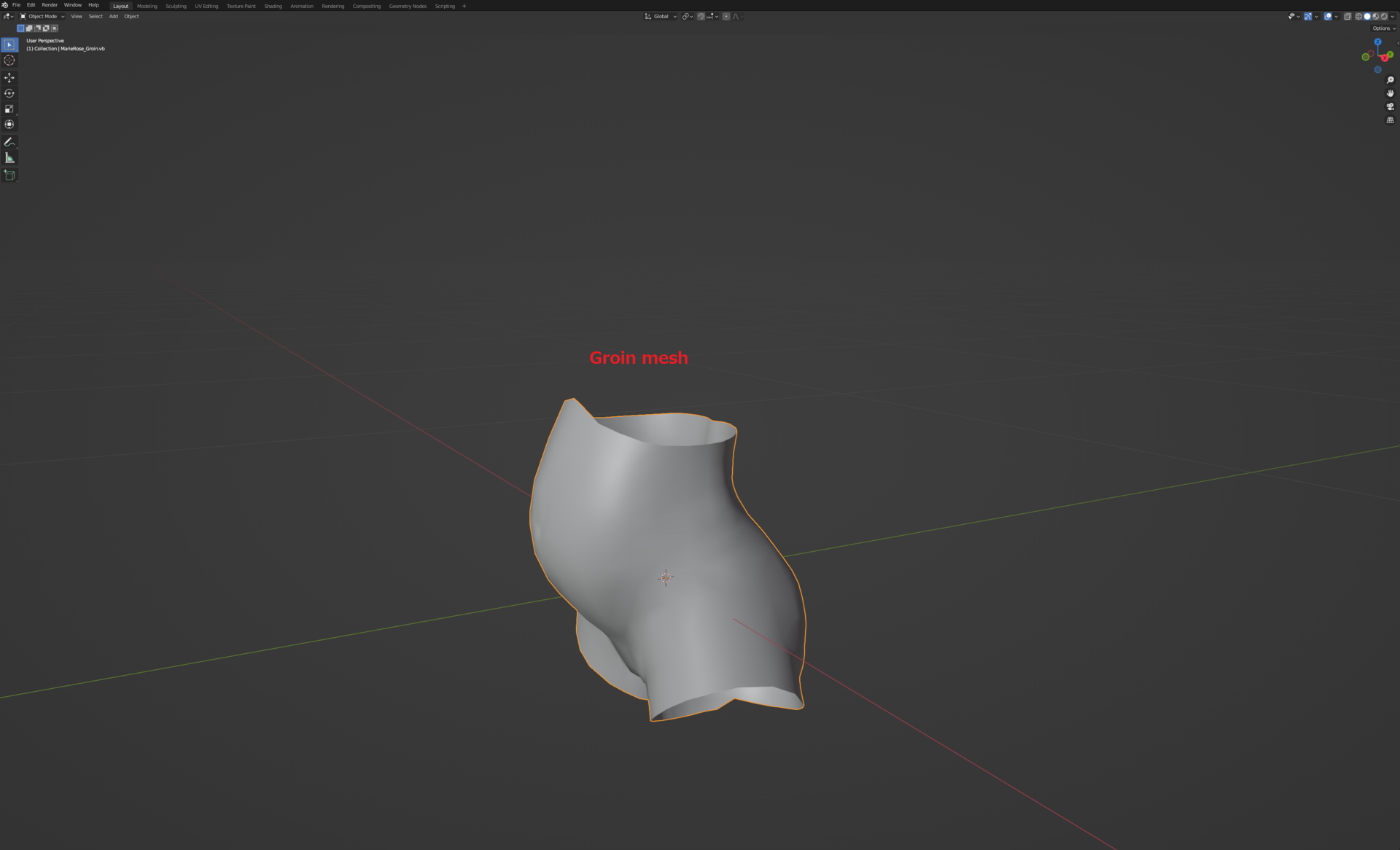Viewport: 1400px width, 850px height.
Task: Open the Window menu
Action: [x=73, y=5]
